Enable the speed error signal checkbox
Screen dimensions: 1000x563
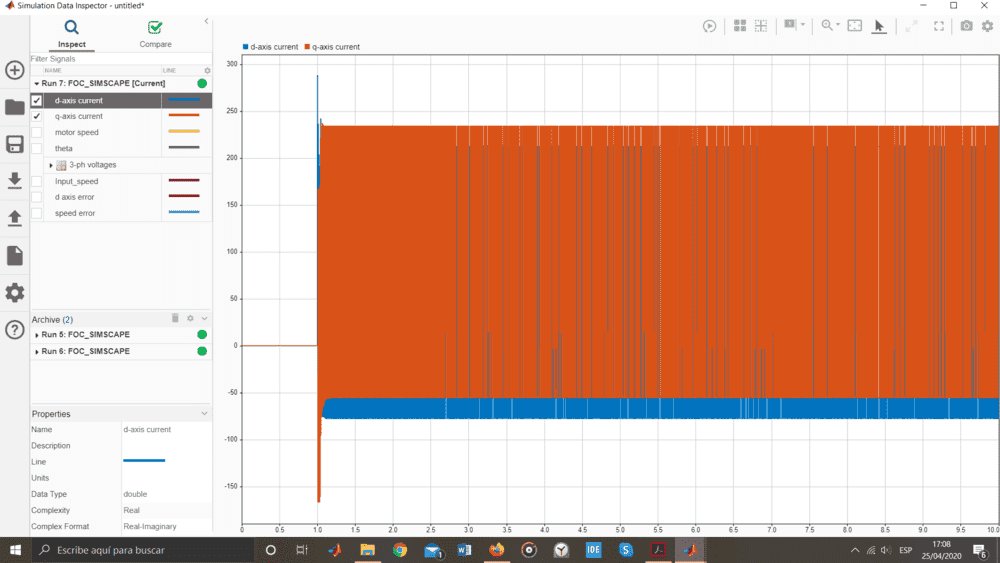click(x=37, y=213)
